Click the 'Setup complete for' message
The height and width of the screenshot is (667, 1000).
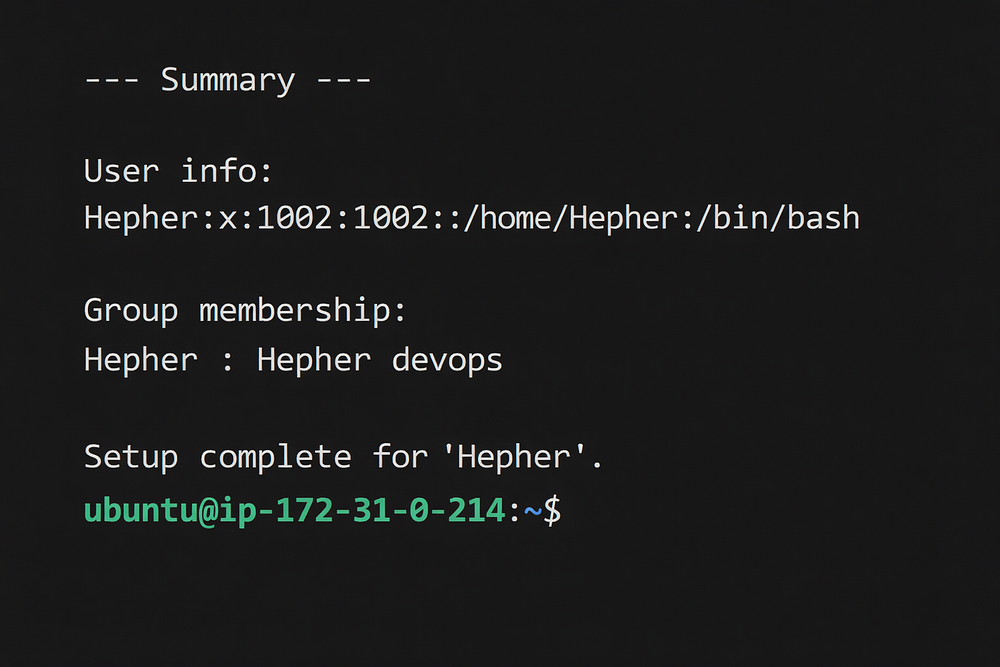[x=256, y=458]
